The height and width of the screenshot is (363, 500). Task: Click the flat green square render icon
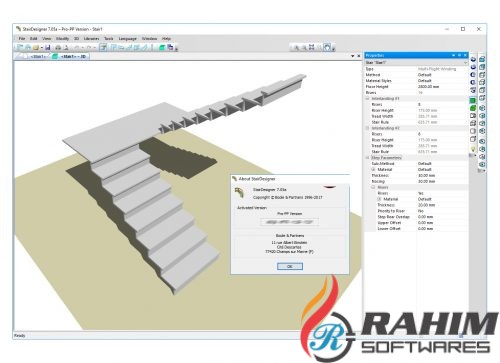[x=473, y=100]
